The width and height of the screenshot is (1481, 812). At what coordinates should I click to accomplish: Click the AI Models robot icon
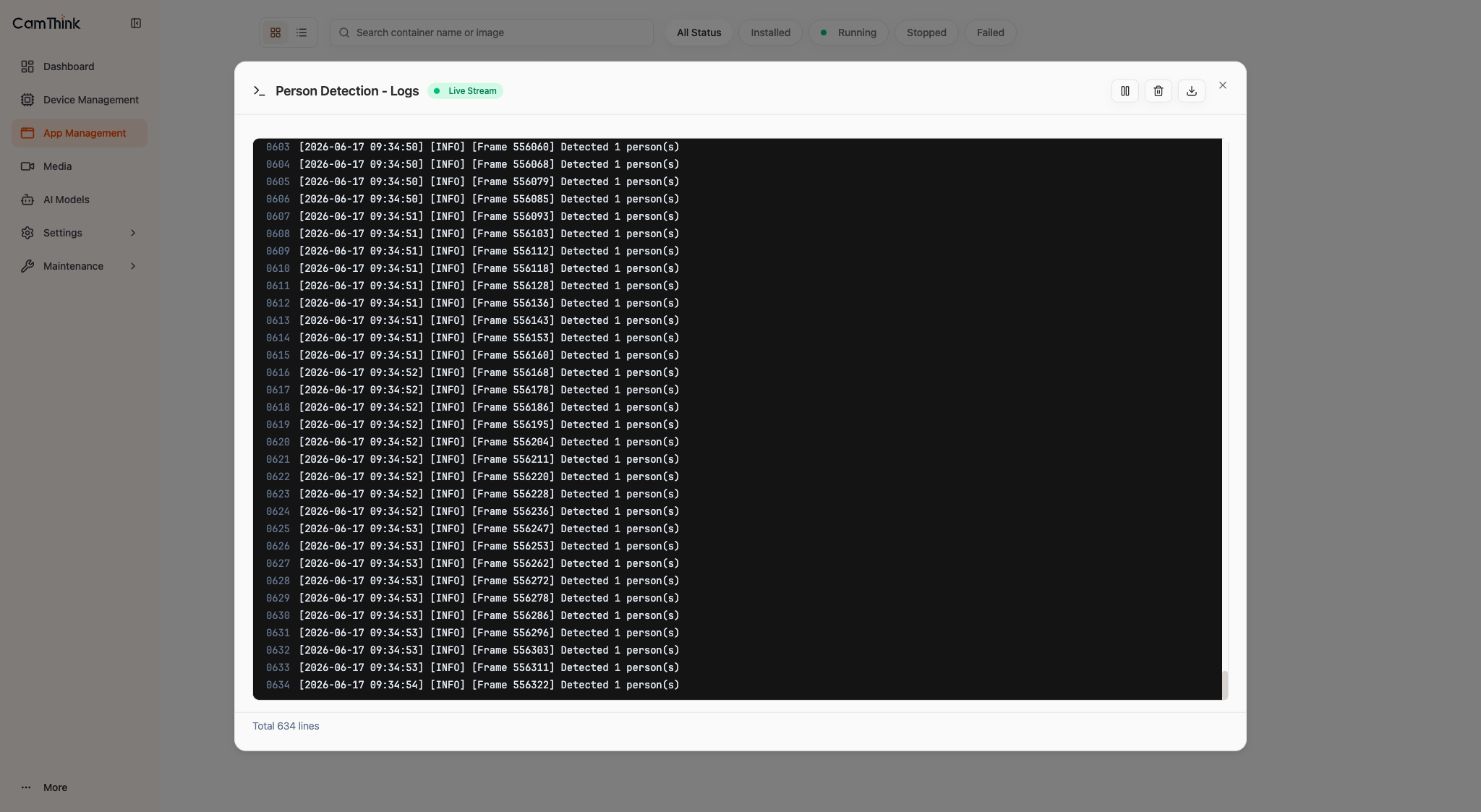pos(27,200)
